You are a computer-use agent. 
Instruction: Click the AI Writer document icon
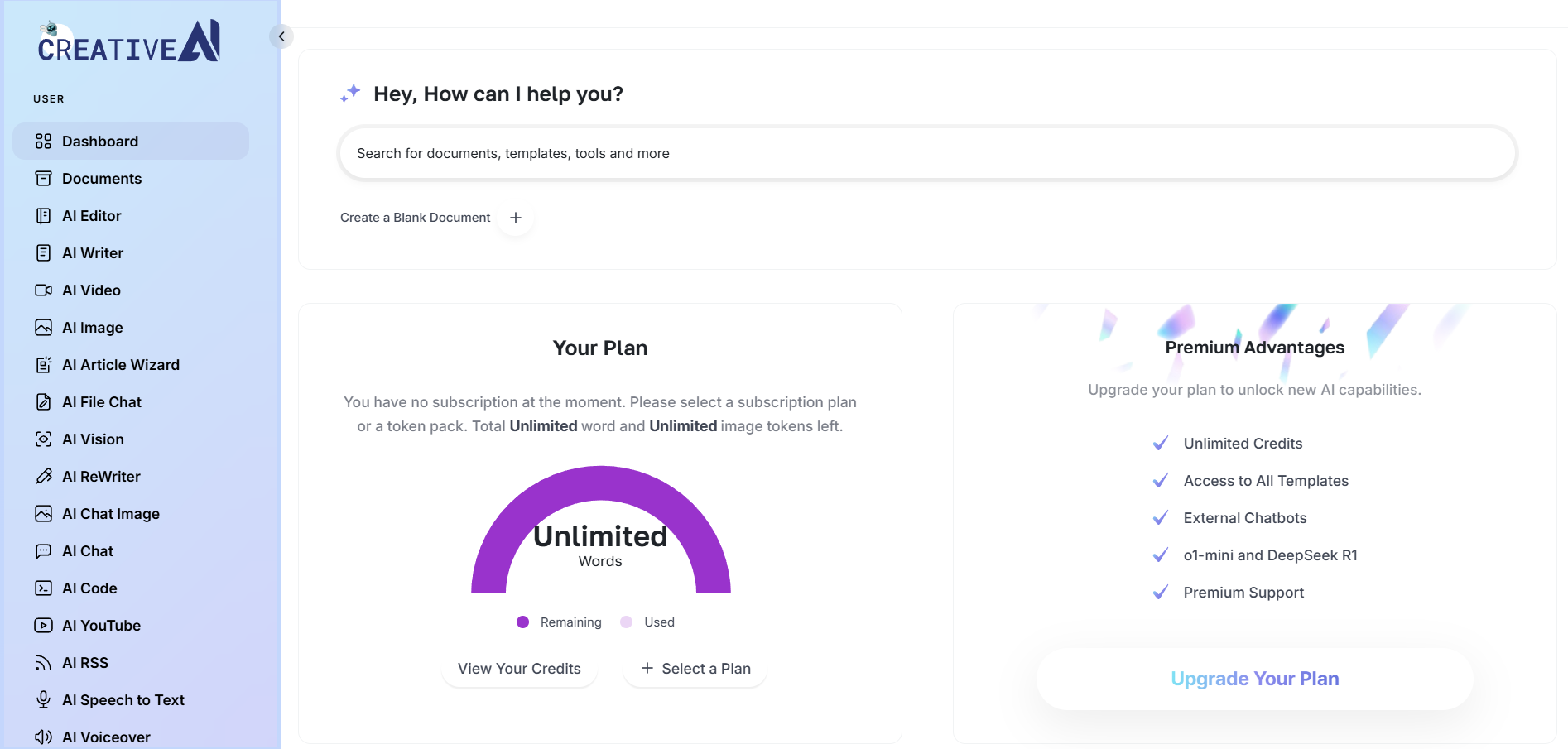click(x=44, y=253)
